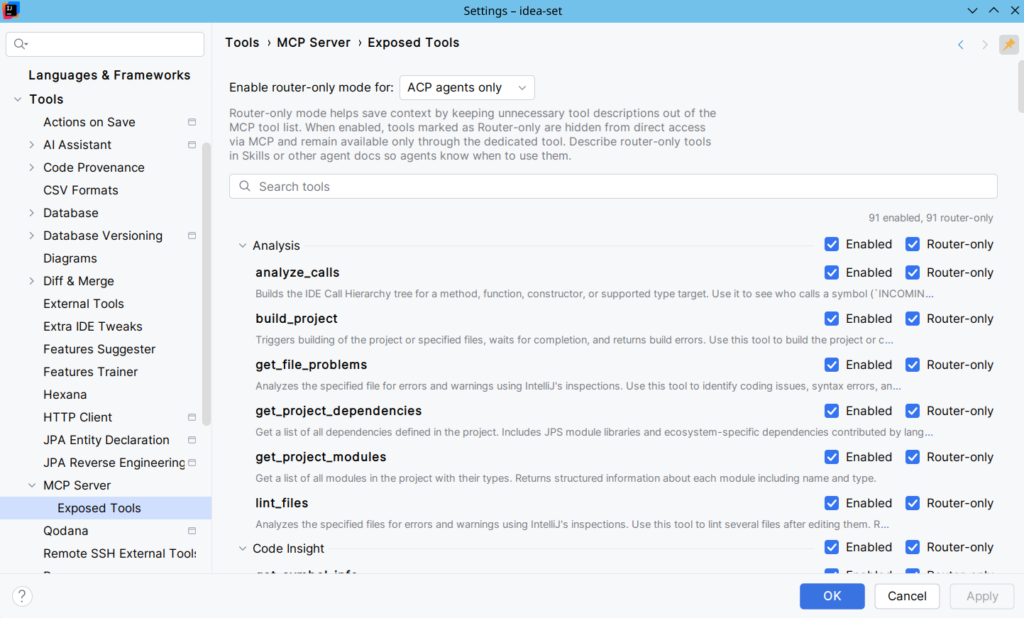
Task: Click the back navigation arrow icon
Action: [x=961, y=44]
